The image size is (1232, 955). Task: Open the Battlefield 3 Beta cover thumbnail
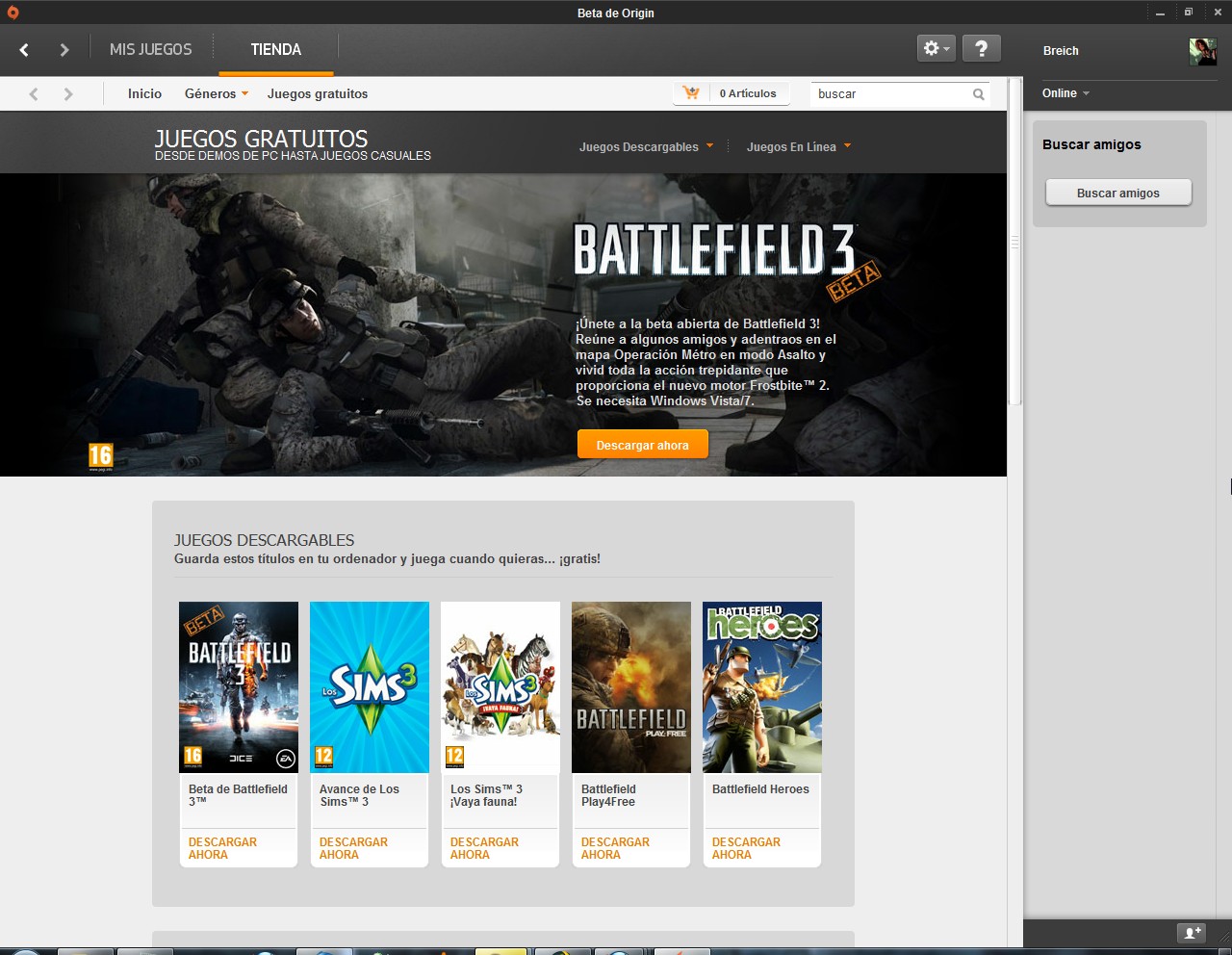239,687
